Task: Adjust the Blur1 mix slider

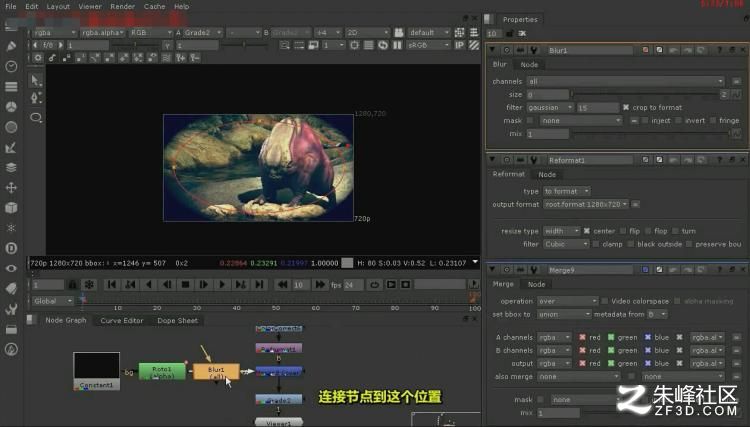Action: (650, 134)
